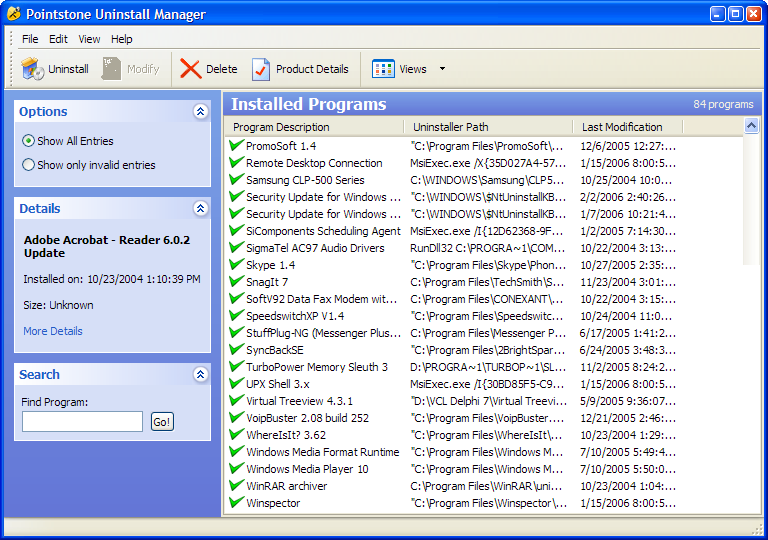Click the '5/9/2005 9:36:07' modification date
This screenshot has width=768, height=540.
click(628, 401)
